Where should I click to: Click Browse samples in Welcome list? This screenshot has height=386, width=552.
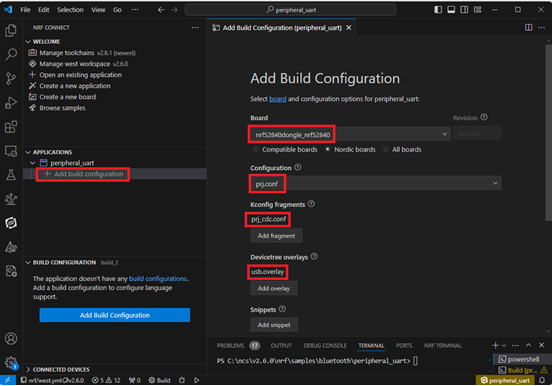pos(62,108)
